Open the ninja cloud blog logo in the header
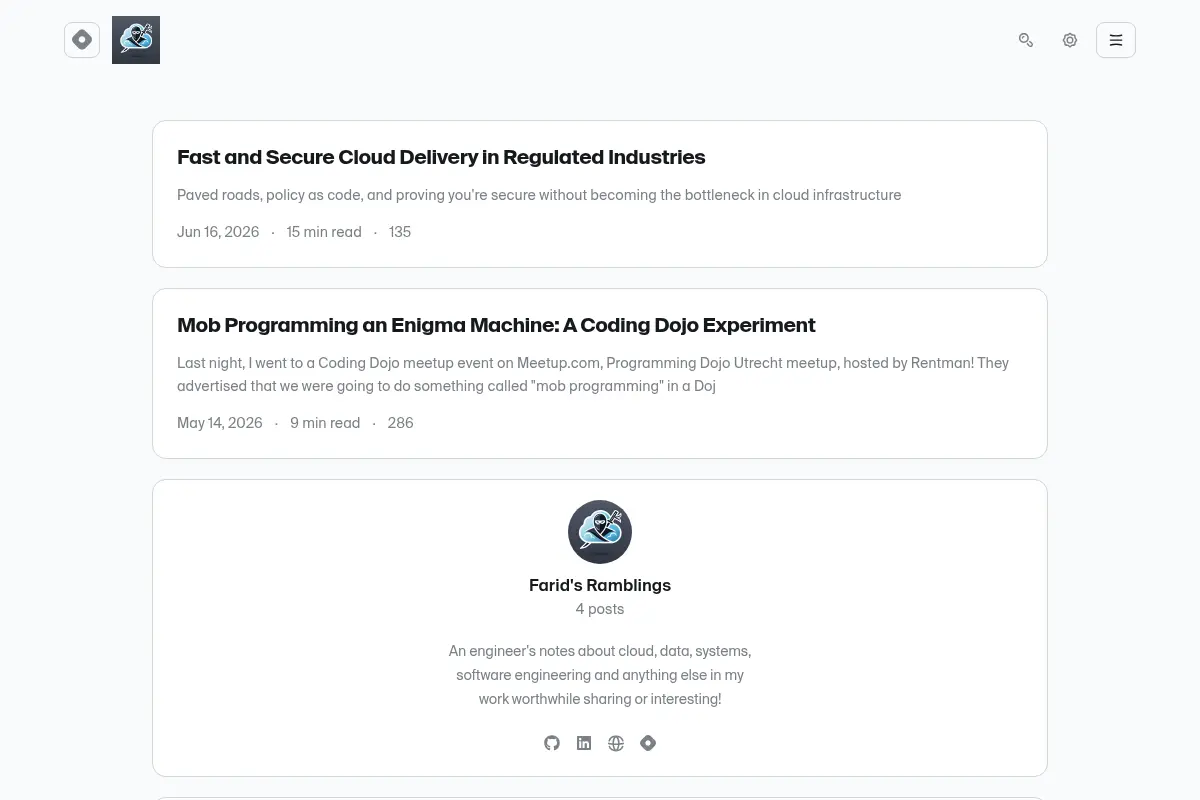 (x=136, y=40)
